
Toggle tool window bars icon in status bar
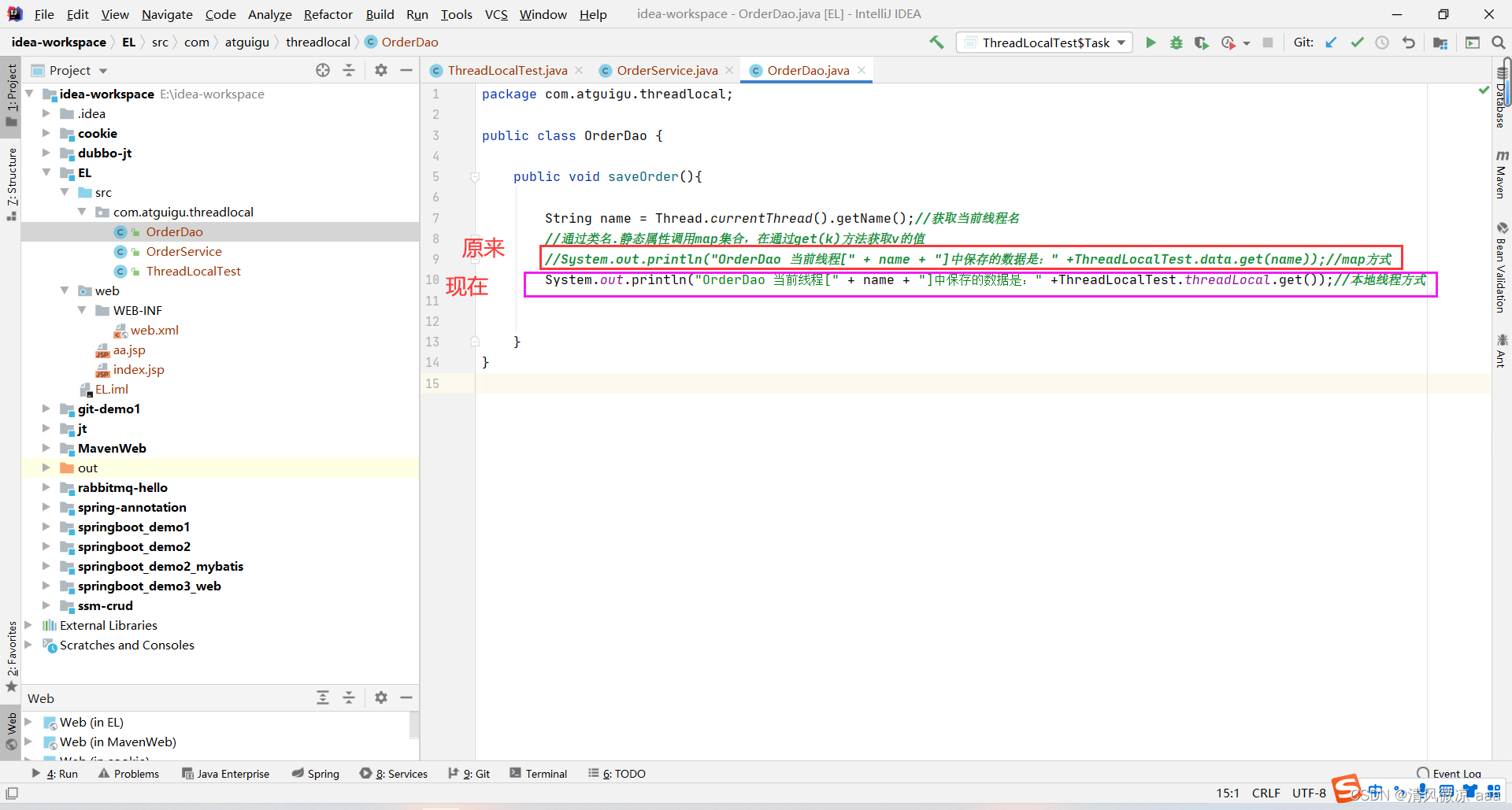coord(12,793)
